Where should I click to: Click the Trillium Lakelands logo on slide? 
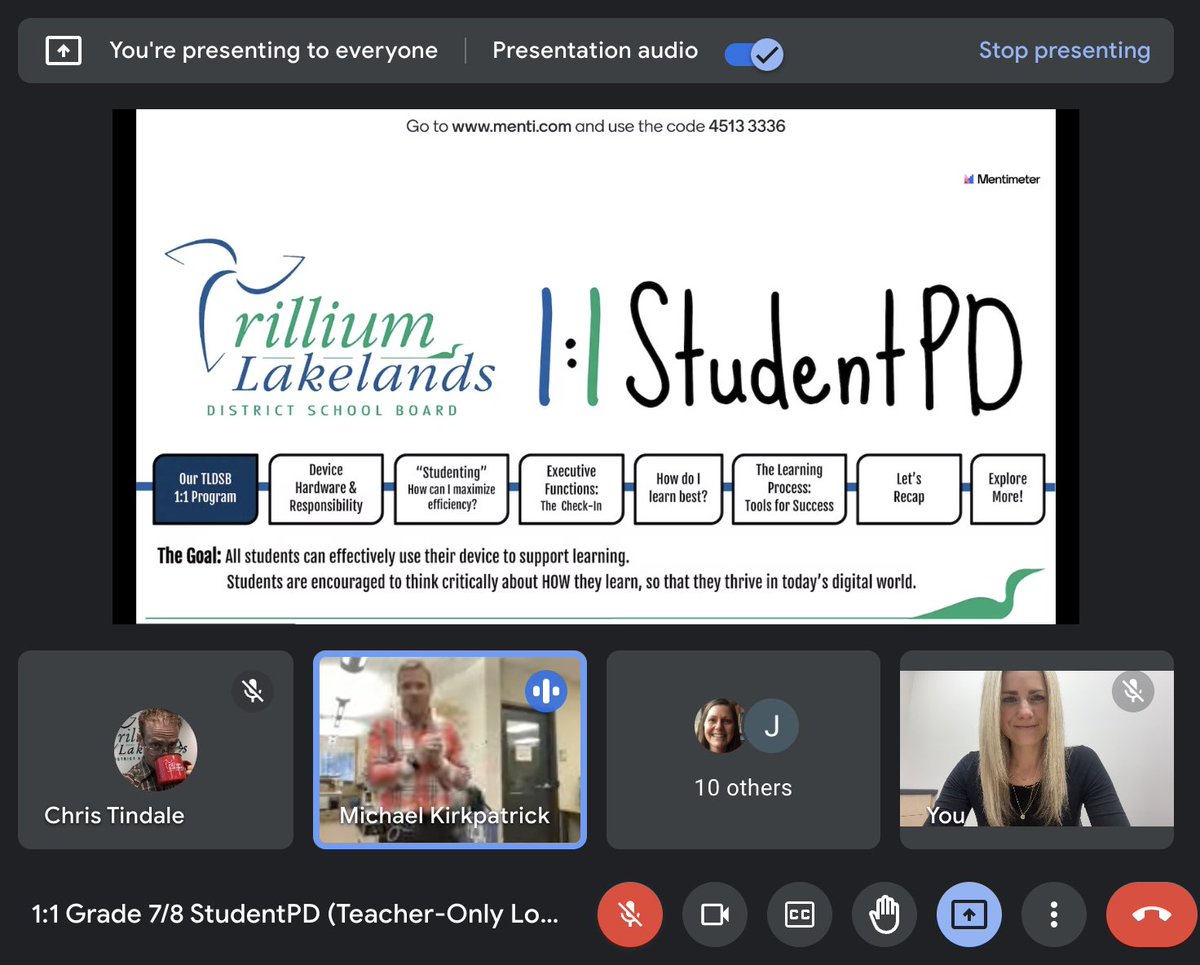pos(330,328)
